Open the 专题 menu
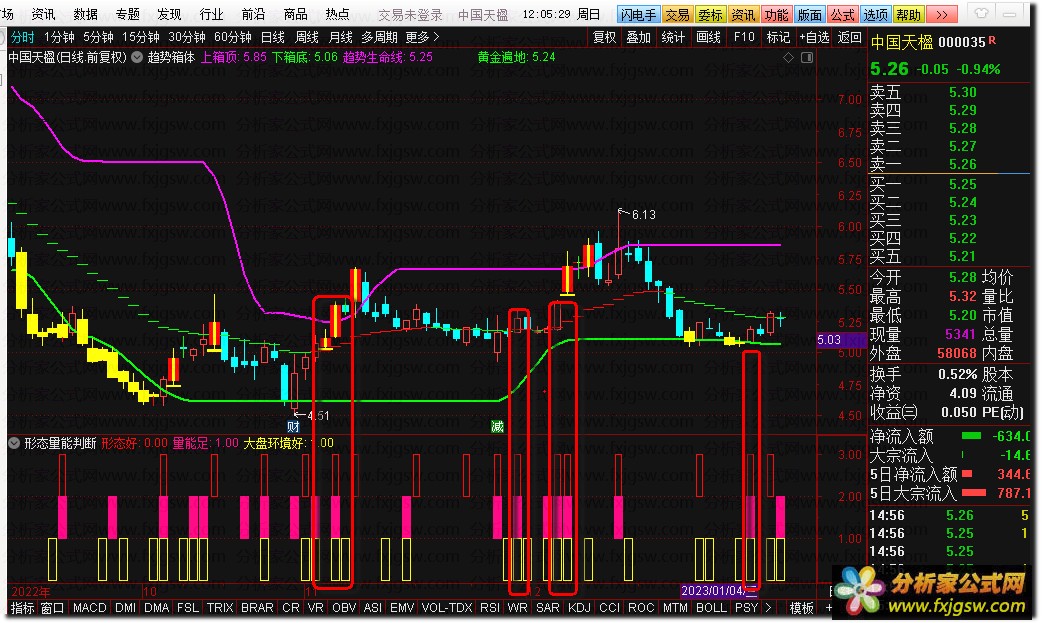 [x=128, y=14]
